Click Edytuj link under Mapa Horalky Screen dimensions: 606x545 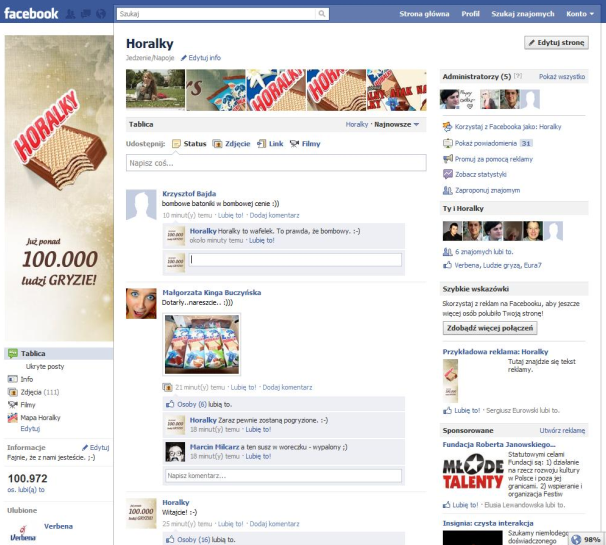tap(30, 429)
